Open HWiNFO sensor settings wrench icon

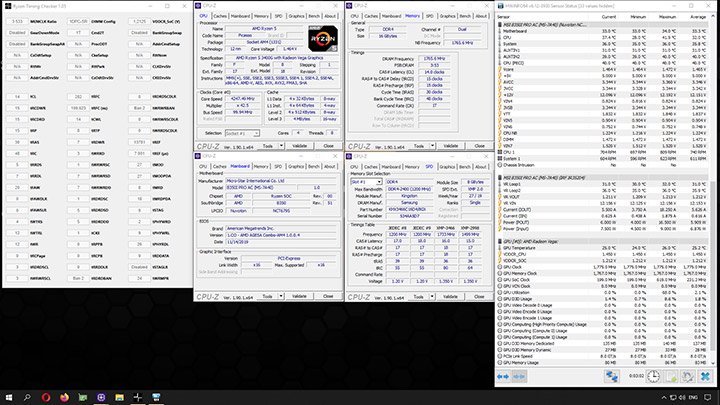[687, 377]
